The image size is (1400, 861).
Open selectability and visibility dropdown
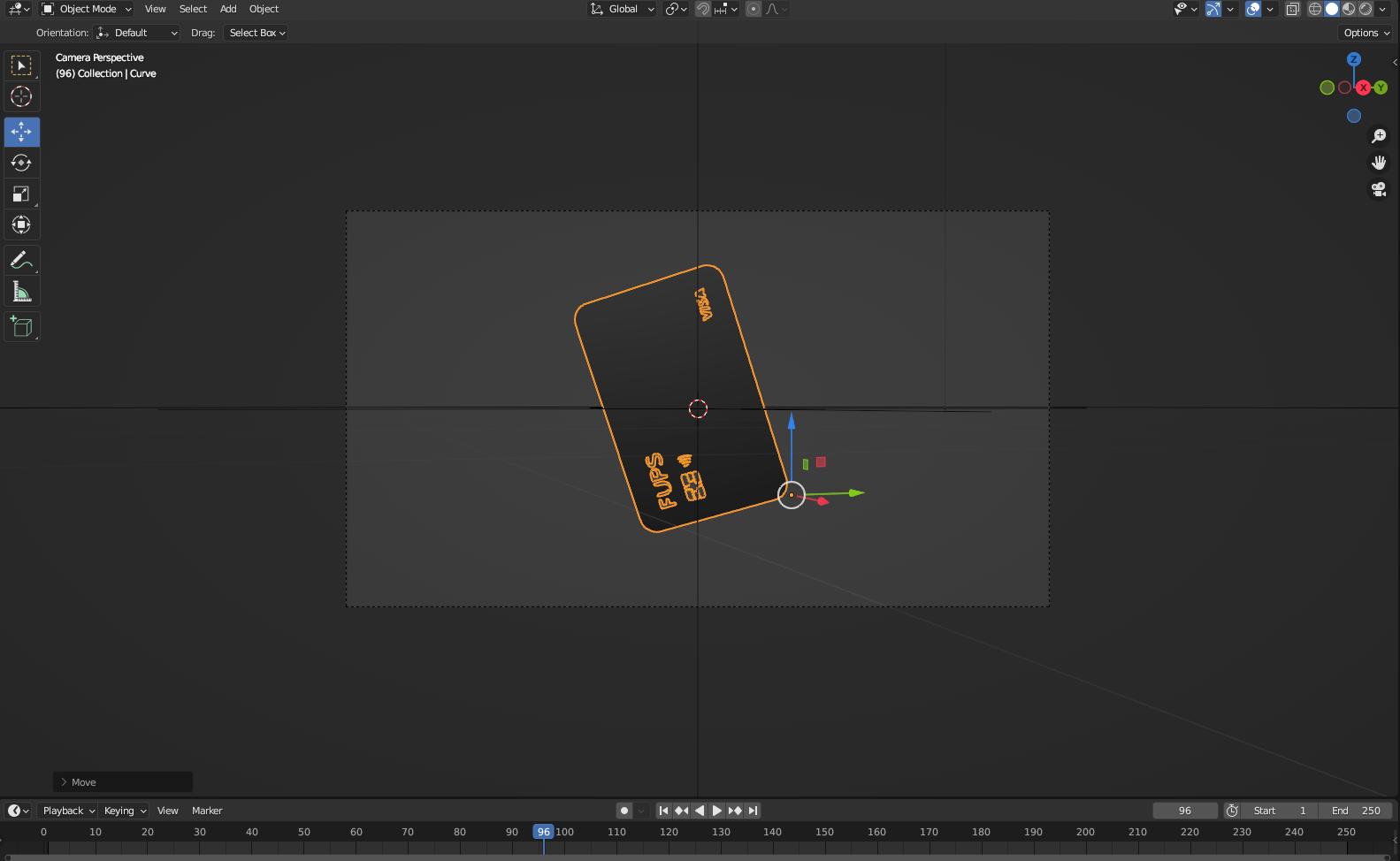[1185, 9]
